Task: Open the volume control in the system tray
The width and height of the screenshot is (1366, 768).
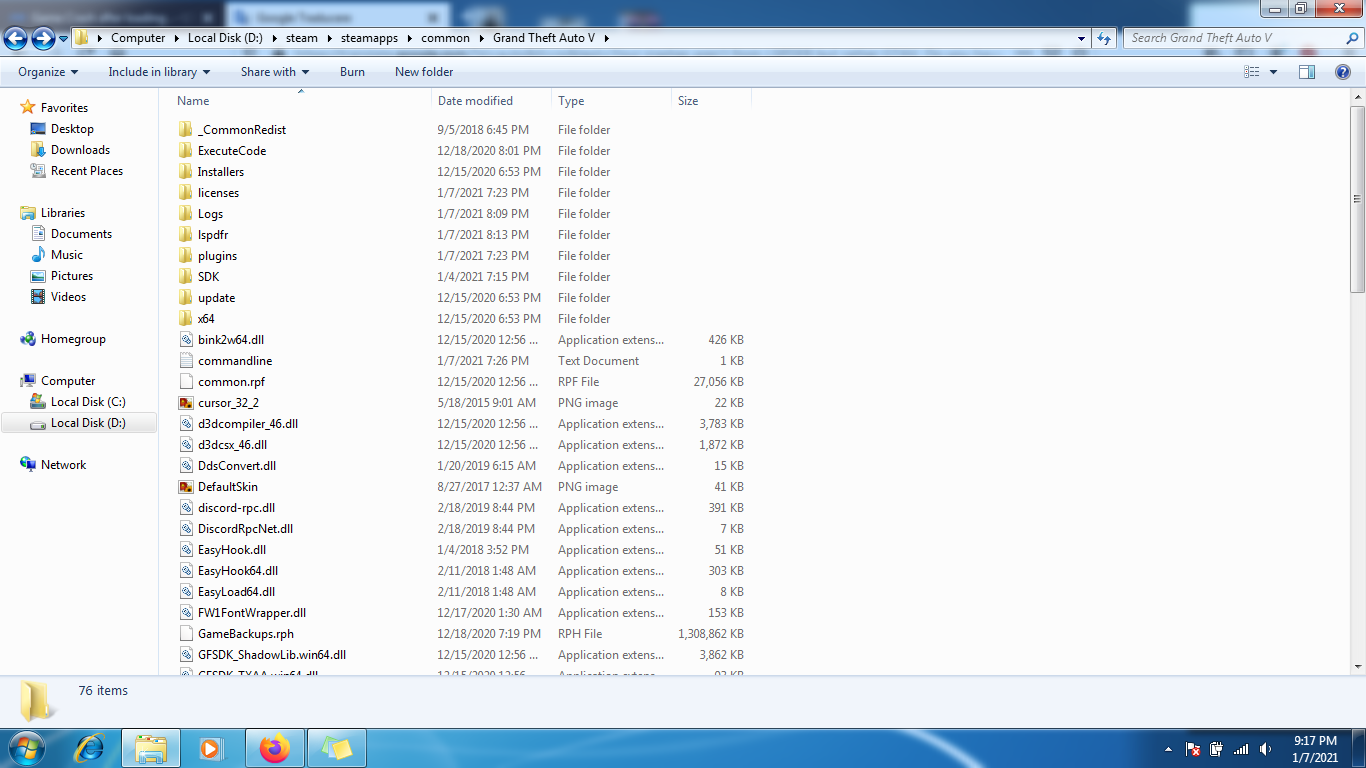Action: (x=1266, y=749)
